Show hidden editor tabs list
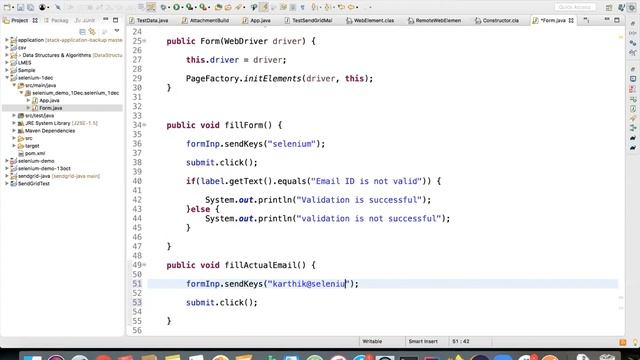Screen dimensions: 640x360 (x=587, y=20)
